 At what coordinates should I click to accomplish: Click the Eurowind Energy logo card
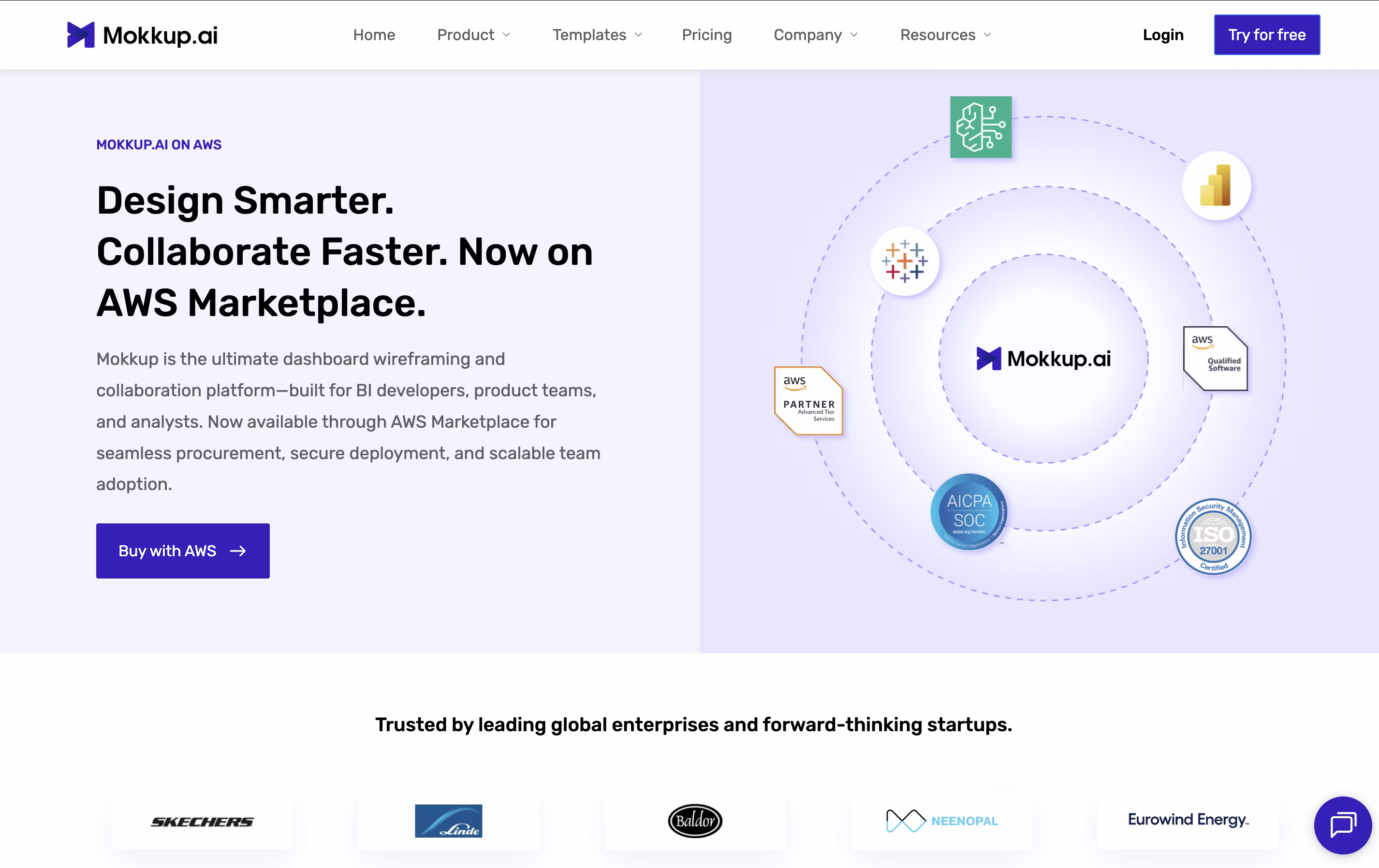tap(1188, 821)
